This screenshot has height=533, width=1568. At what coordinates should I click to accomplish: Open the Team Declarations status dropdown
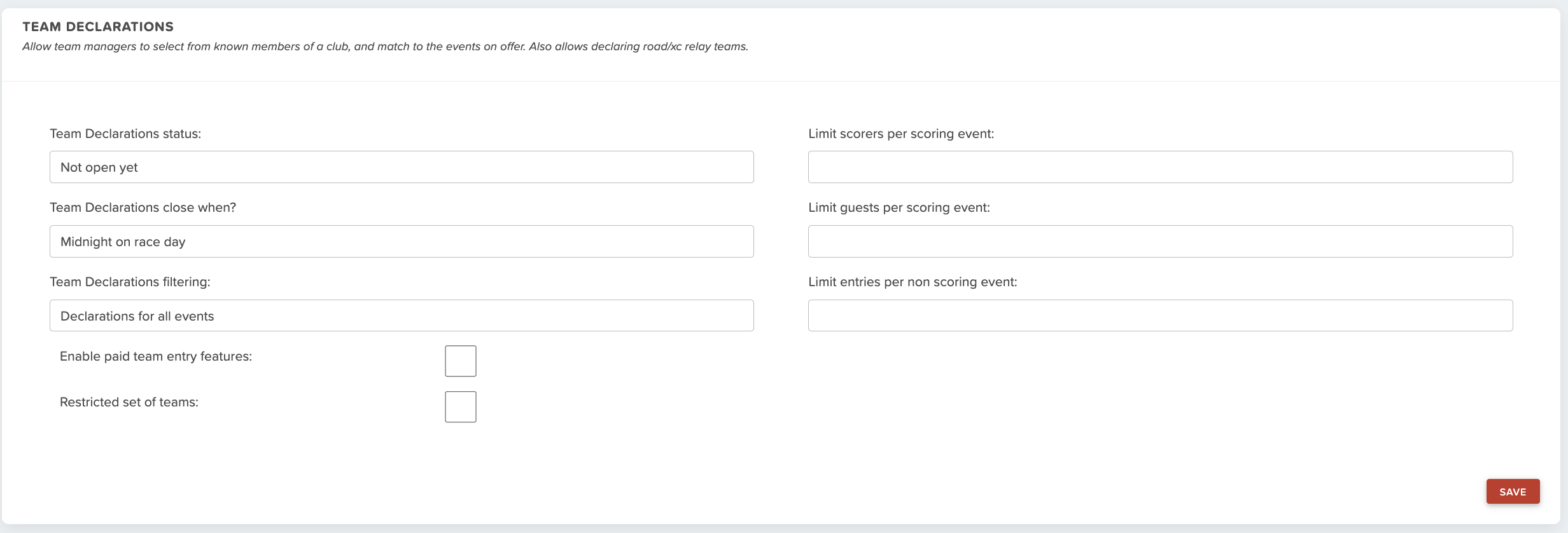(x=402, y=167)
